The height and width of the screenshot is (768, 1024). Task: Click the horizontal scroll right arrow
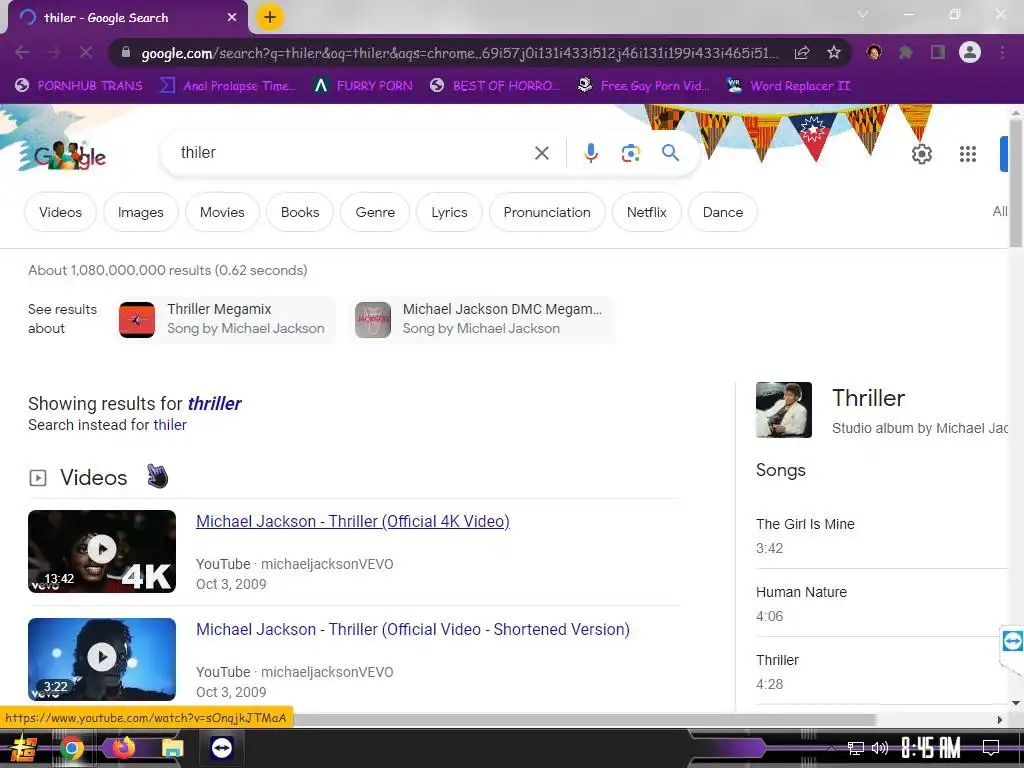(x=1000, y=720)
